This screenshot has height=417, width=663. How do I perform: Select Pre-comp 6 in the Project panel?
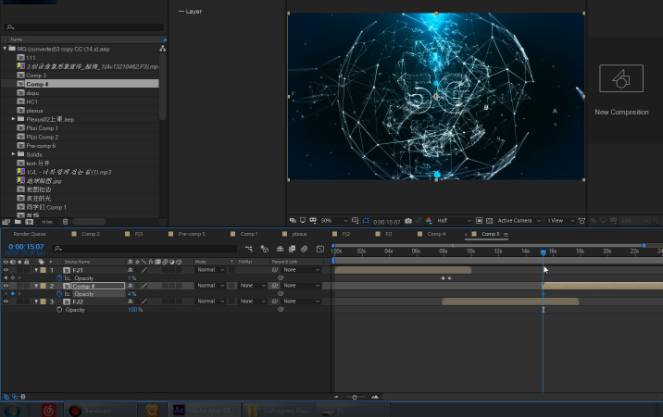tap(41, 146)
